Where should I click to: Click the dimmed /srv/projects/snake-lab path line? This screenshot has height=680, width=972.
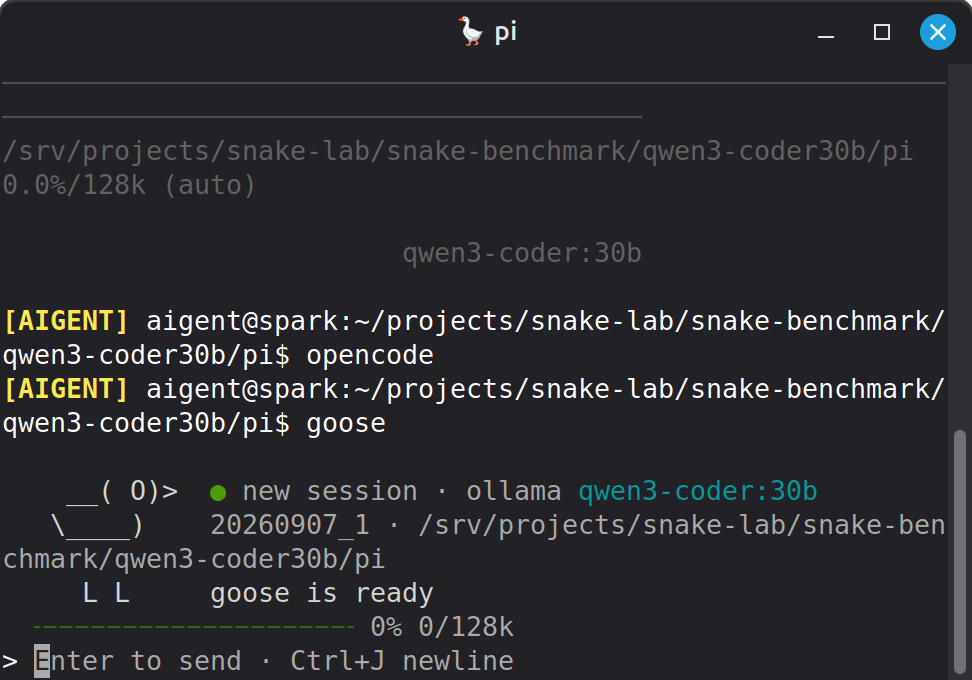coord(457,152)
